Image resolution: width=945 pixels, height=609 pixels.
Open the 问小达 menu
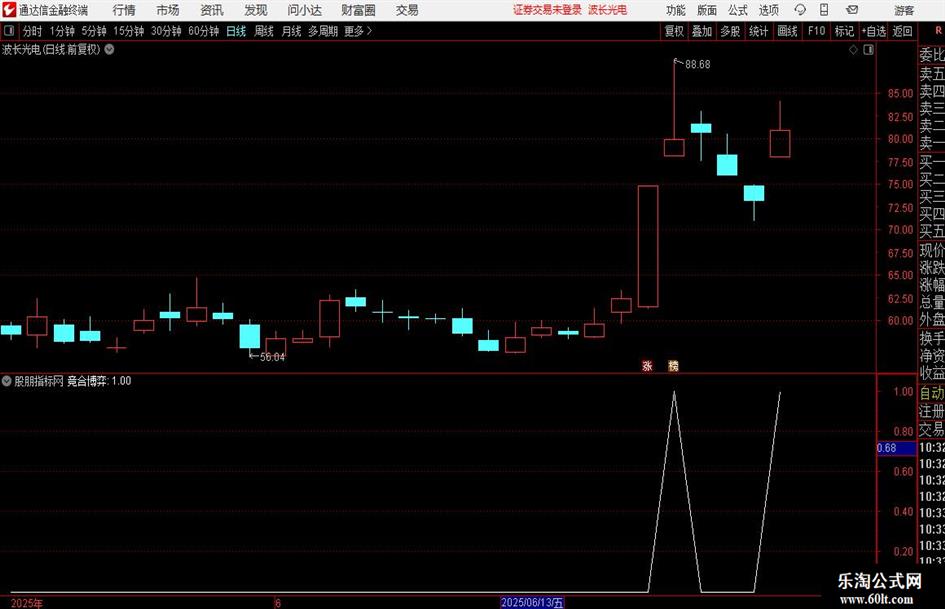tap(304, 10)
